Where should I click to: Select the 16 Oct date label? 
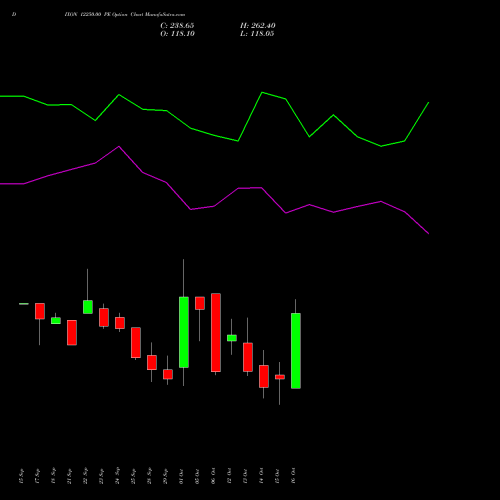(x=293, y=476)
